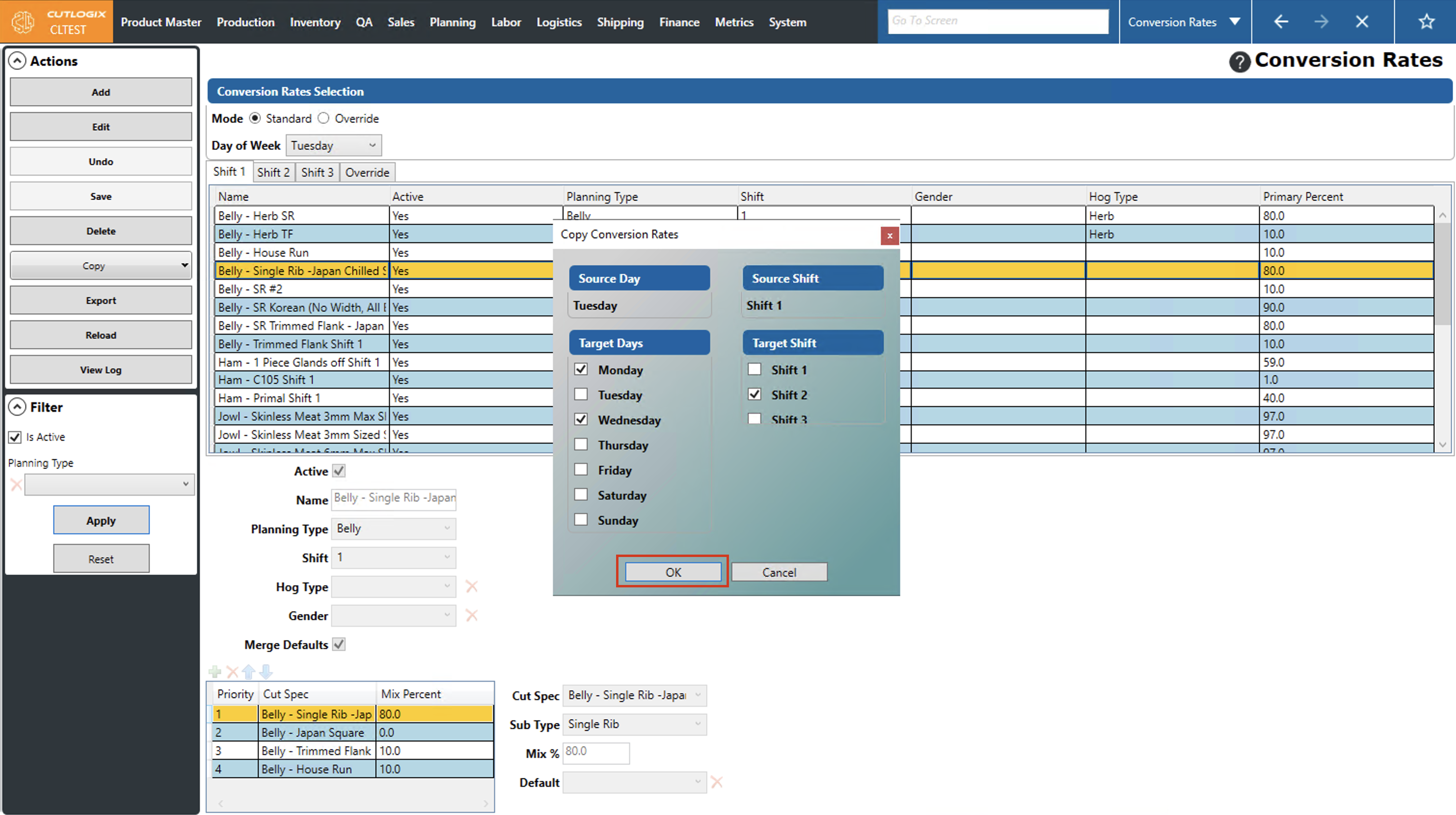
Task: Click the move up arrow icon
Action: (x=248, y=671)
